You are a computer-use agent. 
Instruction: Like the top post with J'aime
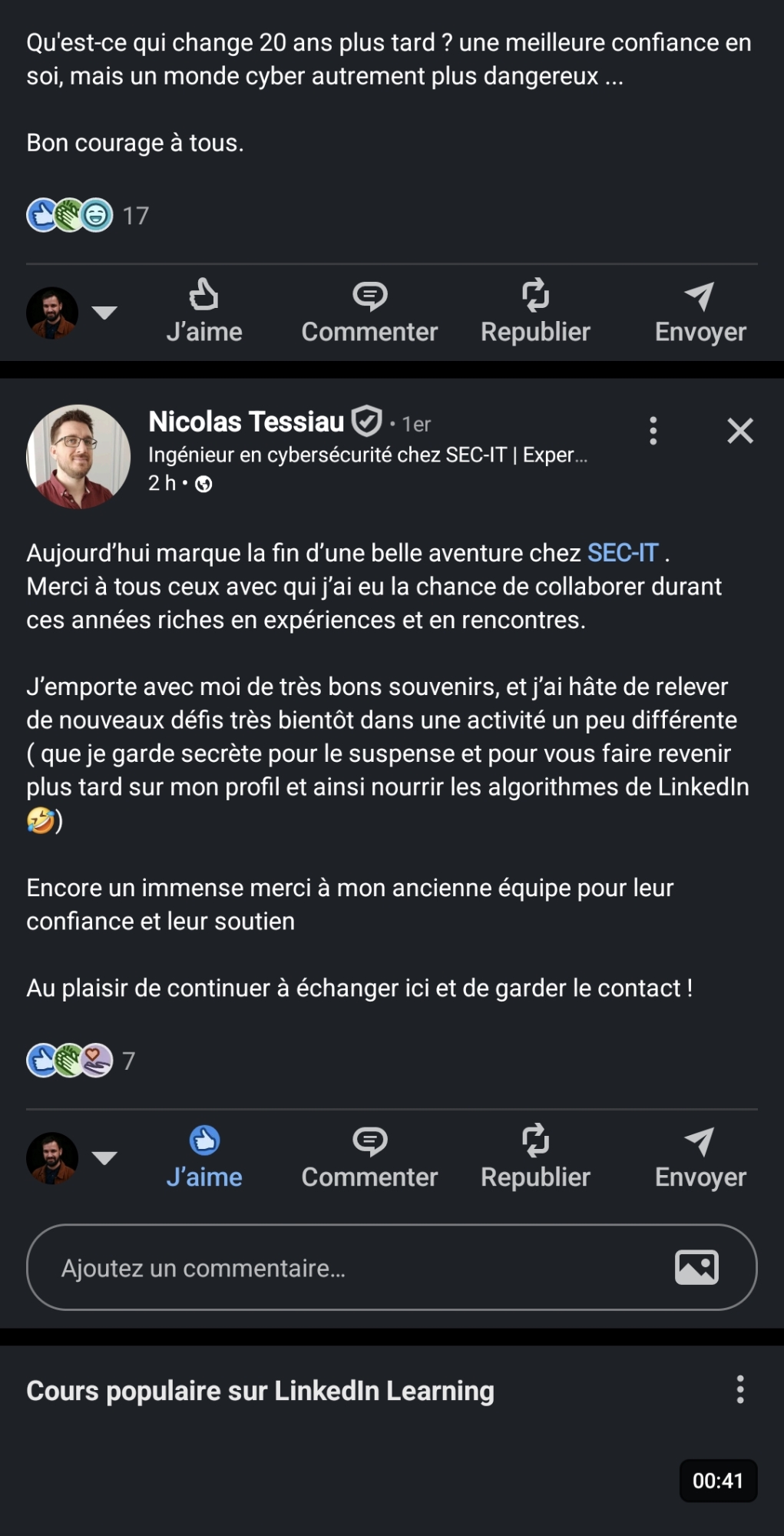point(203,311)
